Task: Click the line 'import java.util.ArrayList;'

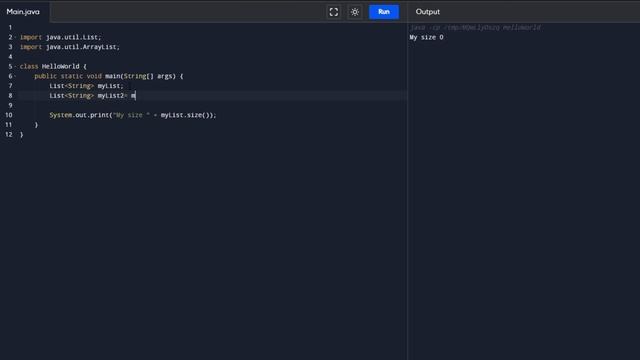Action: [70, 47]
